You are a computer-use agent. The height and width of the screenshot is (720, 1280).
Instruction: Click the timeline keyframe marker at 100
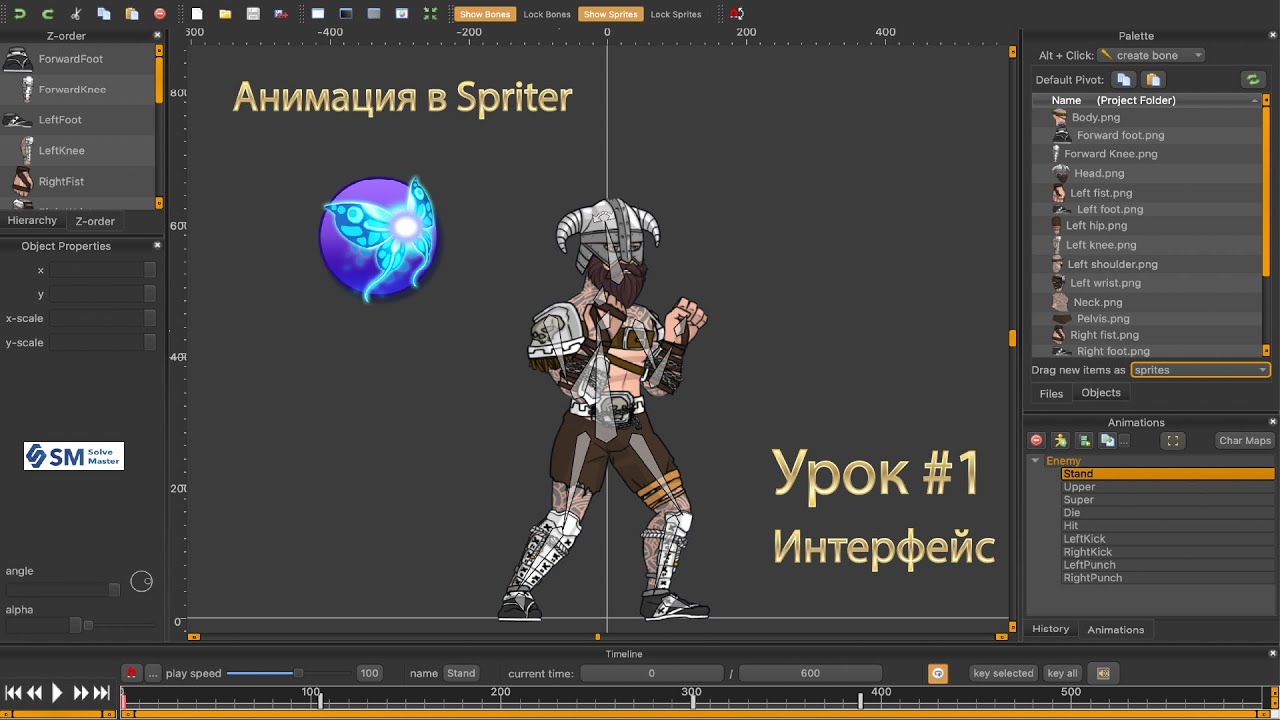point(319,701)
